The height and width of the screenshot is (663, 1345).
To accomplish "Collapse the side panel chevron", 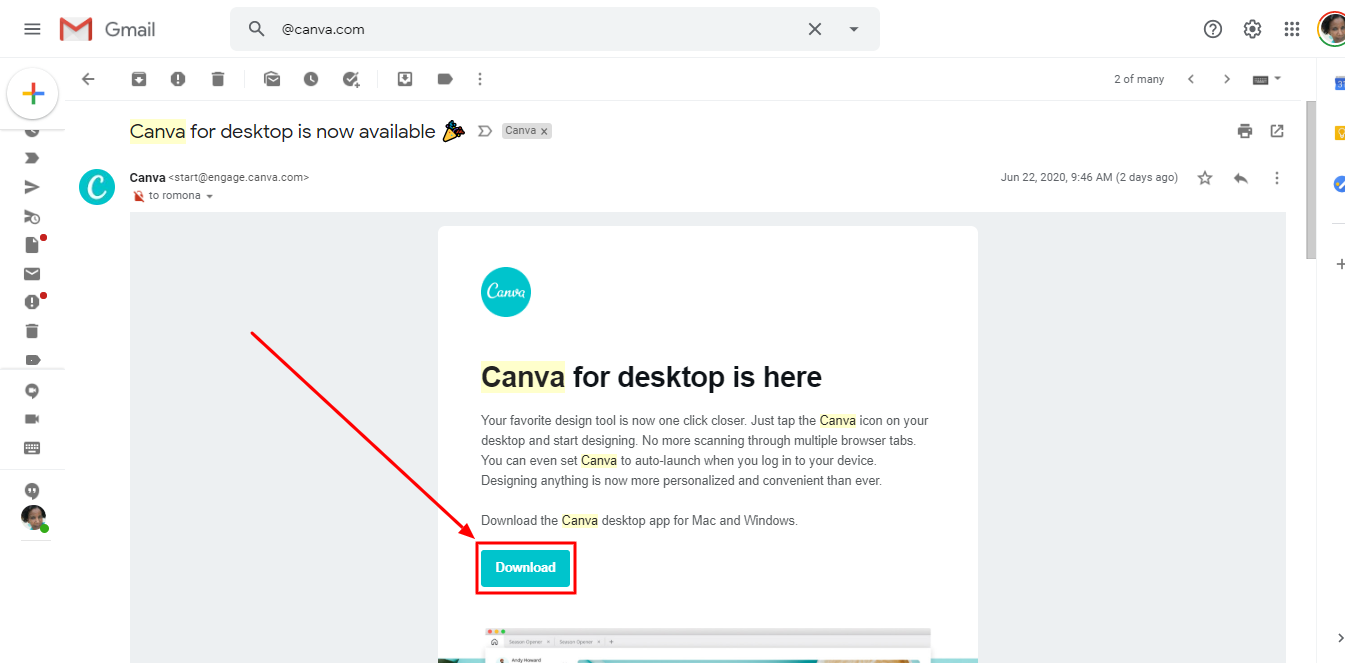I will click(x=1340, y=638).
